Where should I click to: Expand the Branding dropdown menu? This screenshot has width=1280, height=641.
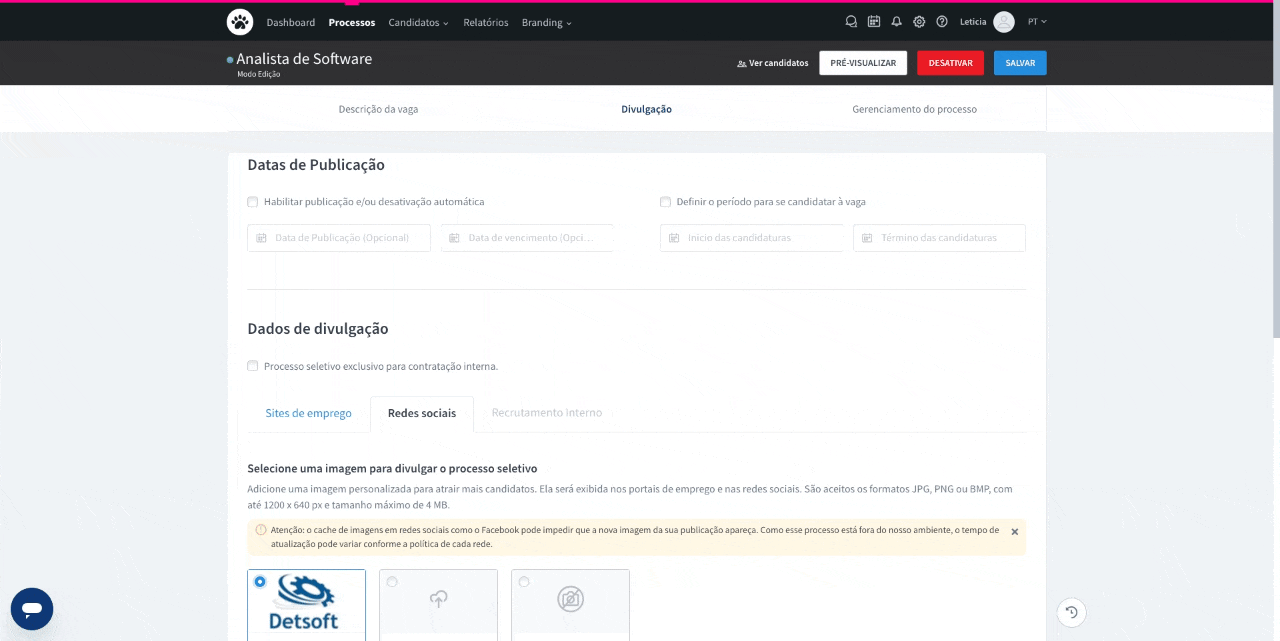pos(546,22)
